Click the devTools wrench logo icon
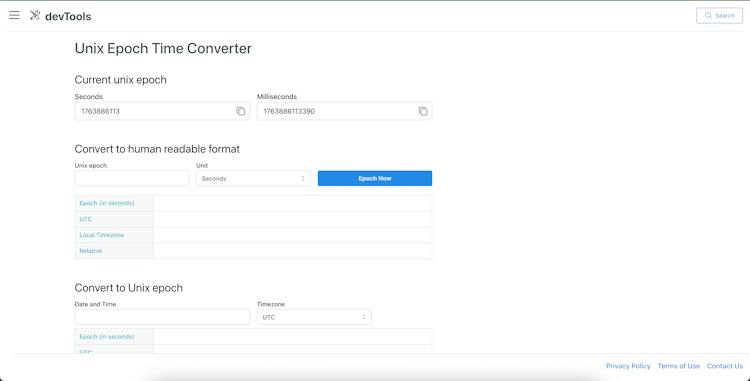This screenshot has width=750, height=381. tap(35, 15)
